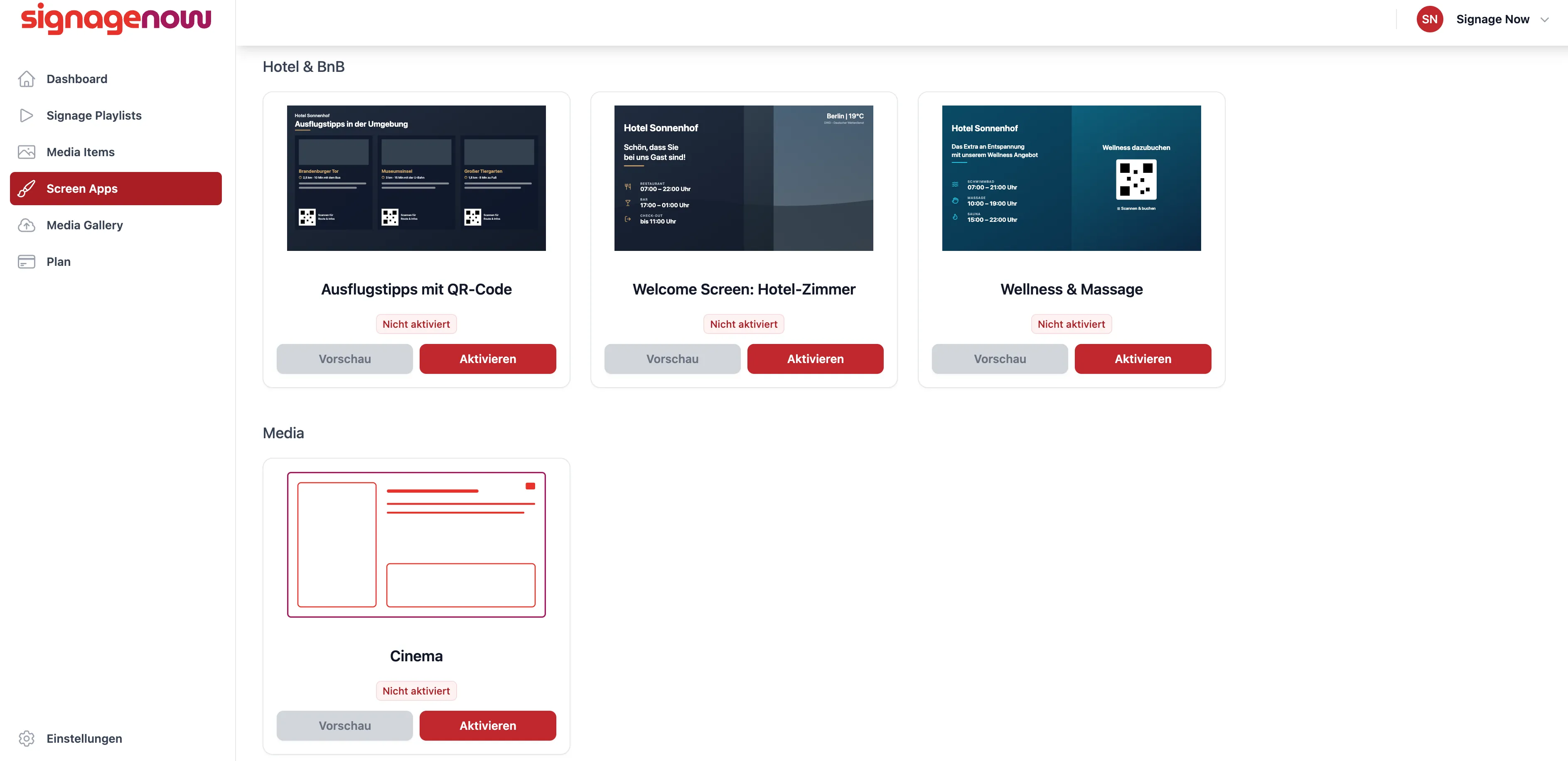Click the Plan credit card icon

(26, 262)
